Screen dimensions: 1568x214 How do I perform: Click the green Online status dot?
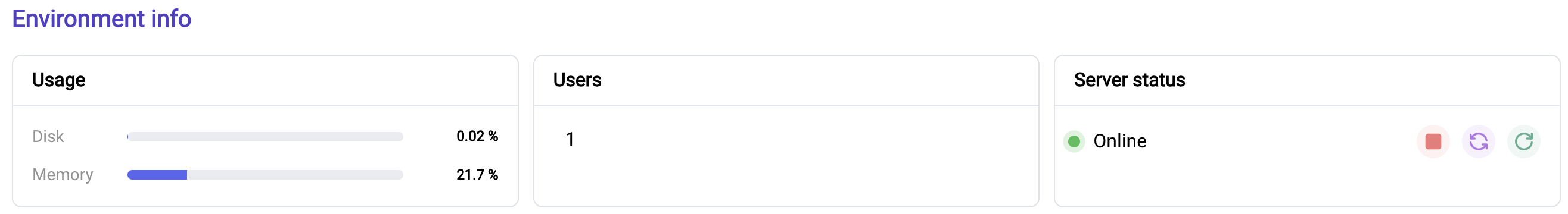coord(1074,141)
